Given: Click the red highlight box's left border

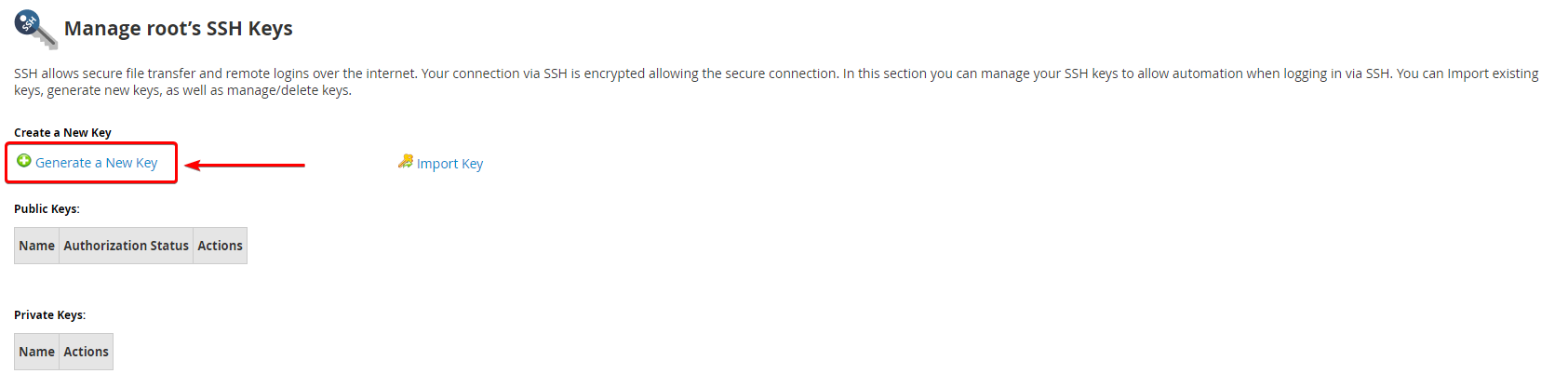Looking at the screenshot, I should 7,163.
